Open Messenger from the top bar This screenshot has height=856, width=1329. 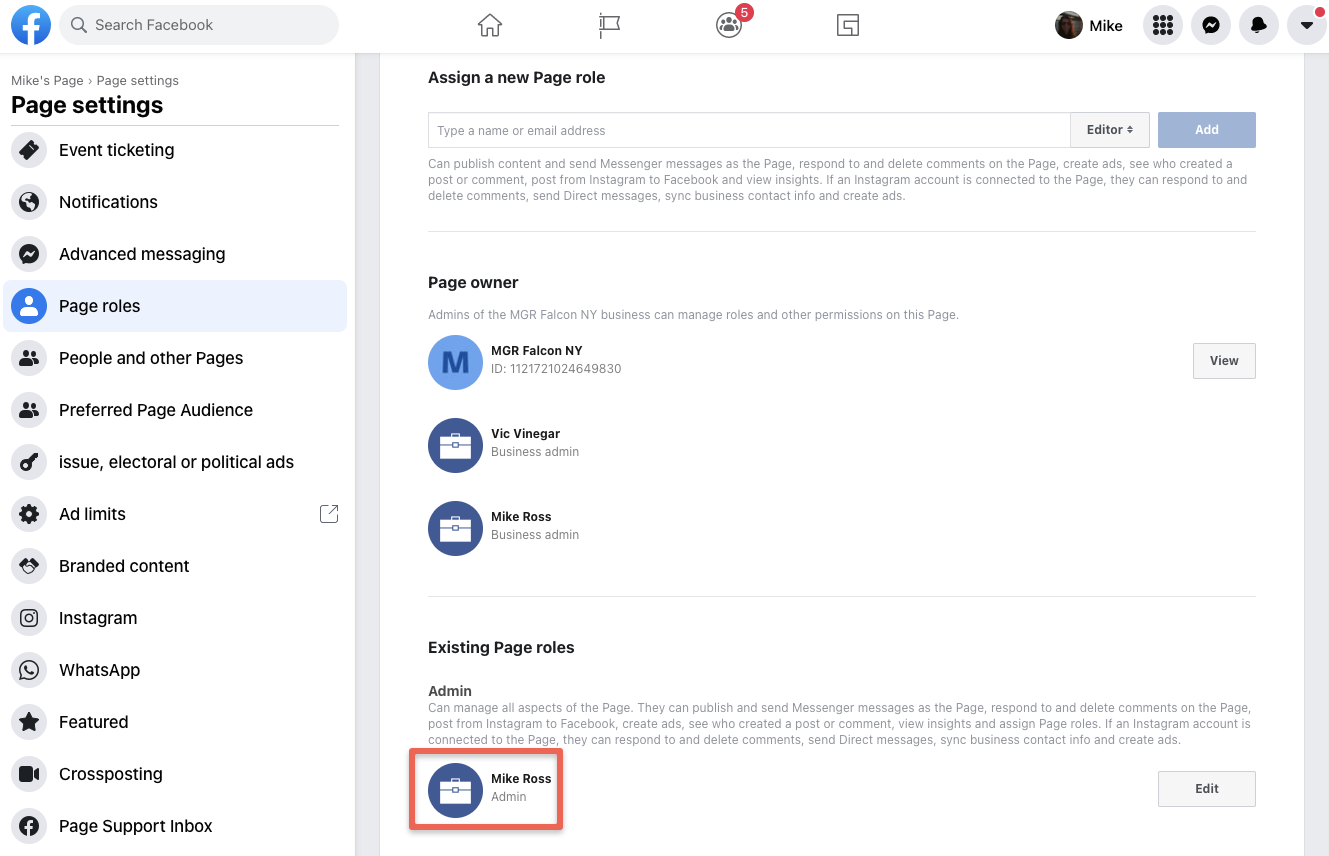point(1210,25)
